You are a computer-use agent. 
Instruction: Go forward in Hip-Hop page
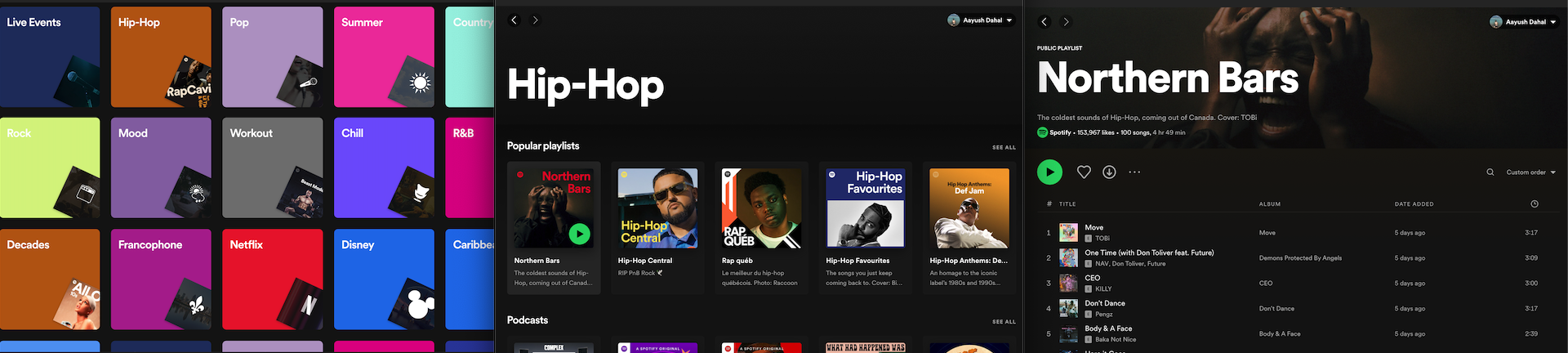tap(535, 20)
